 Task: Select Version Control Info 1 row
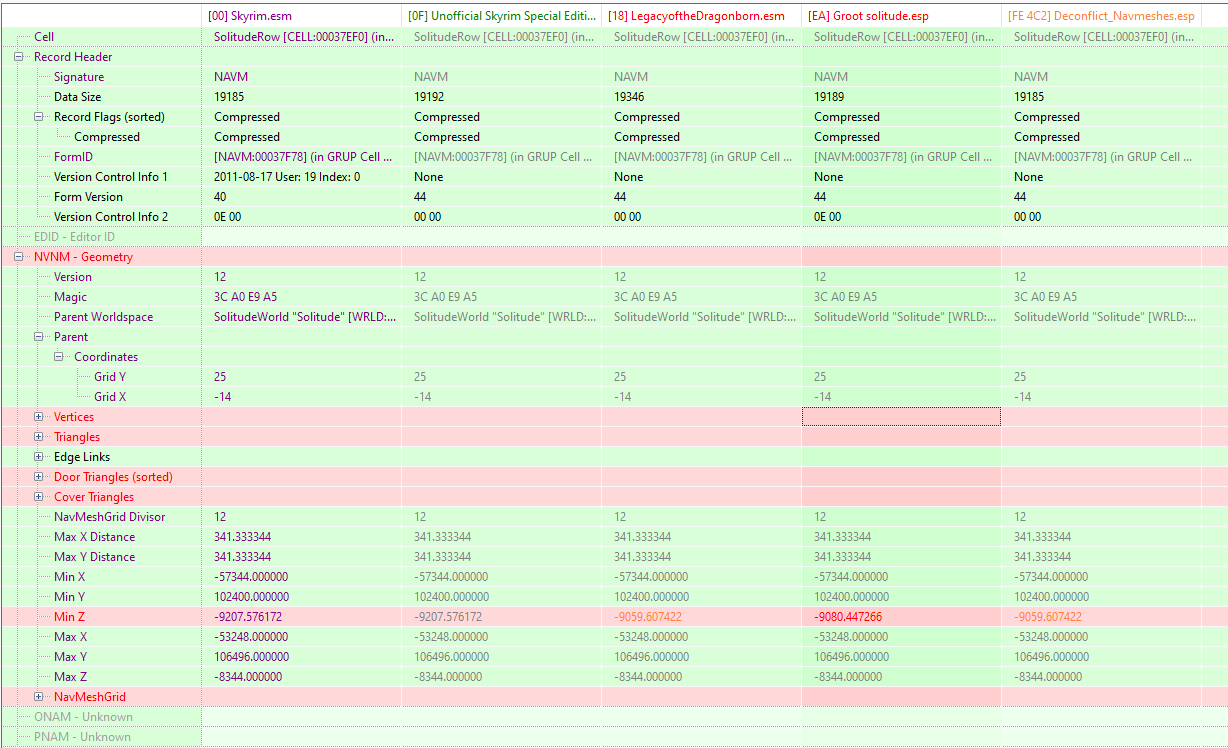[111, 177]
